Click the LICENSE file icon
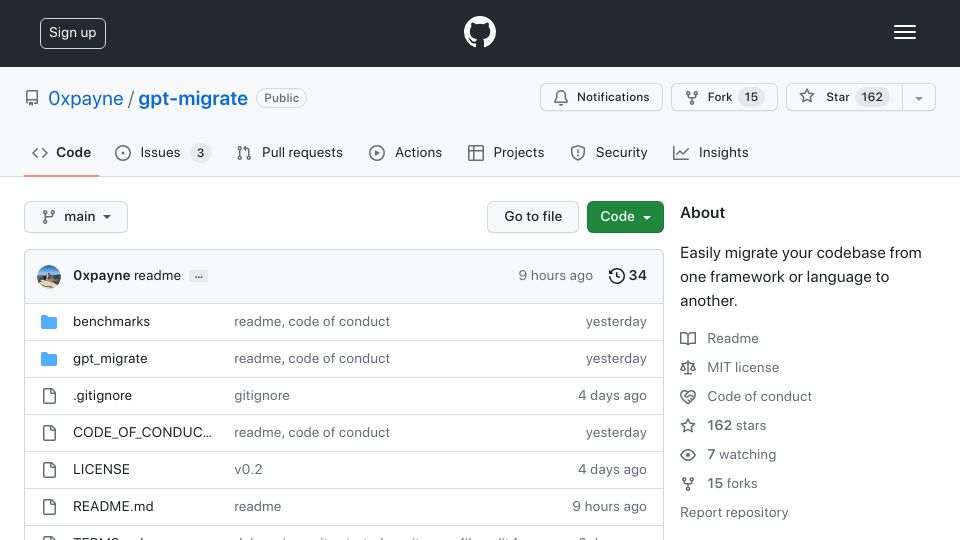 50,470
